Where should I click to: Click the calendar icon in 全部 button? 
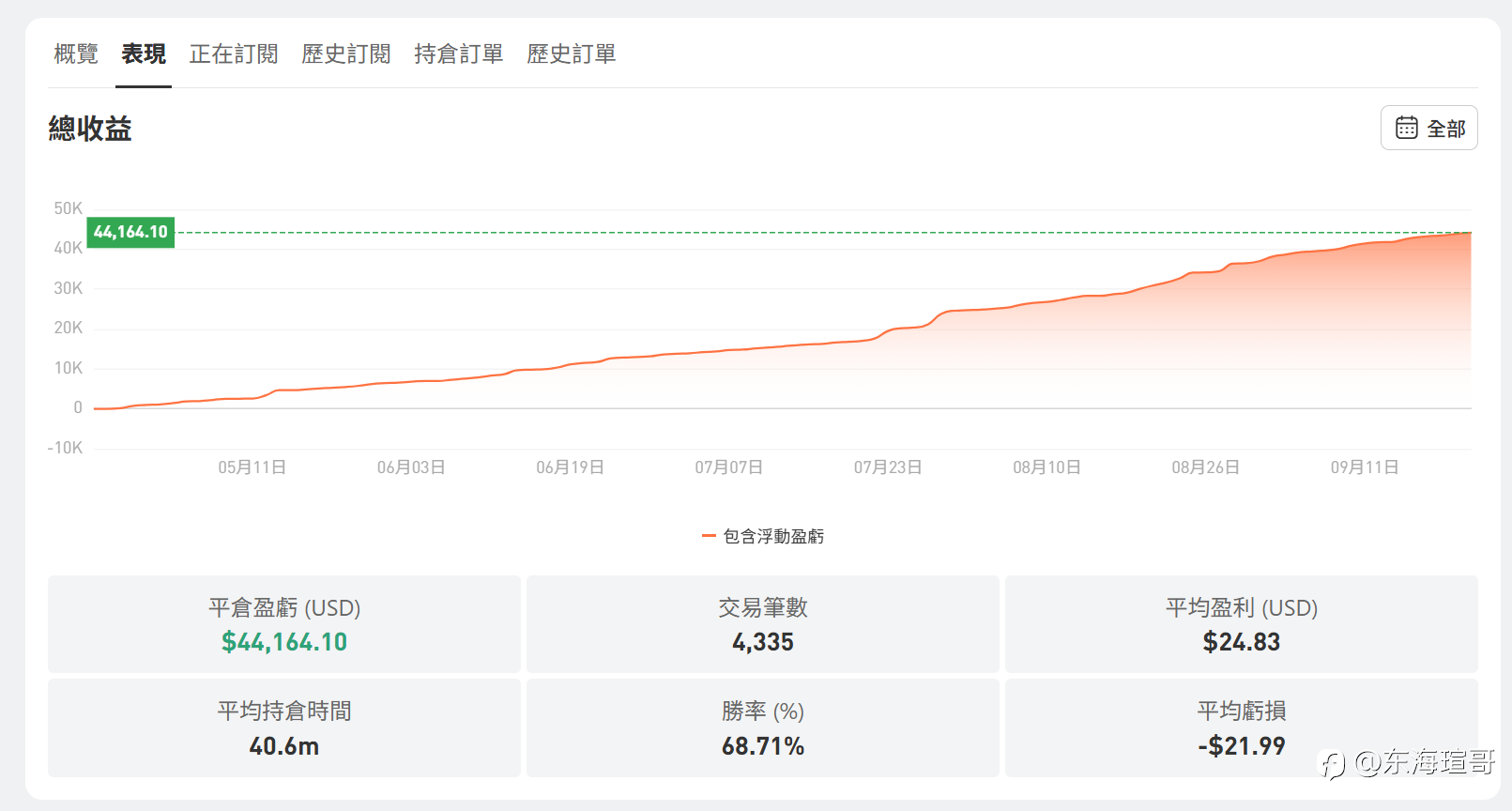[x=1406, y=128]
